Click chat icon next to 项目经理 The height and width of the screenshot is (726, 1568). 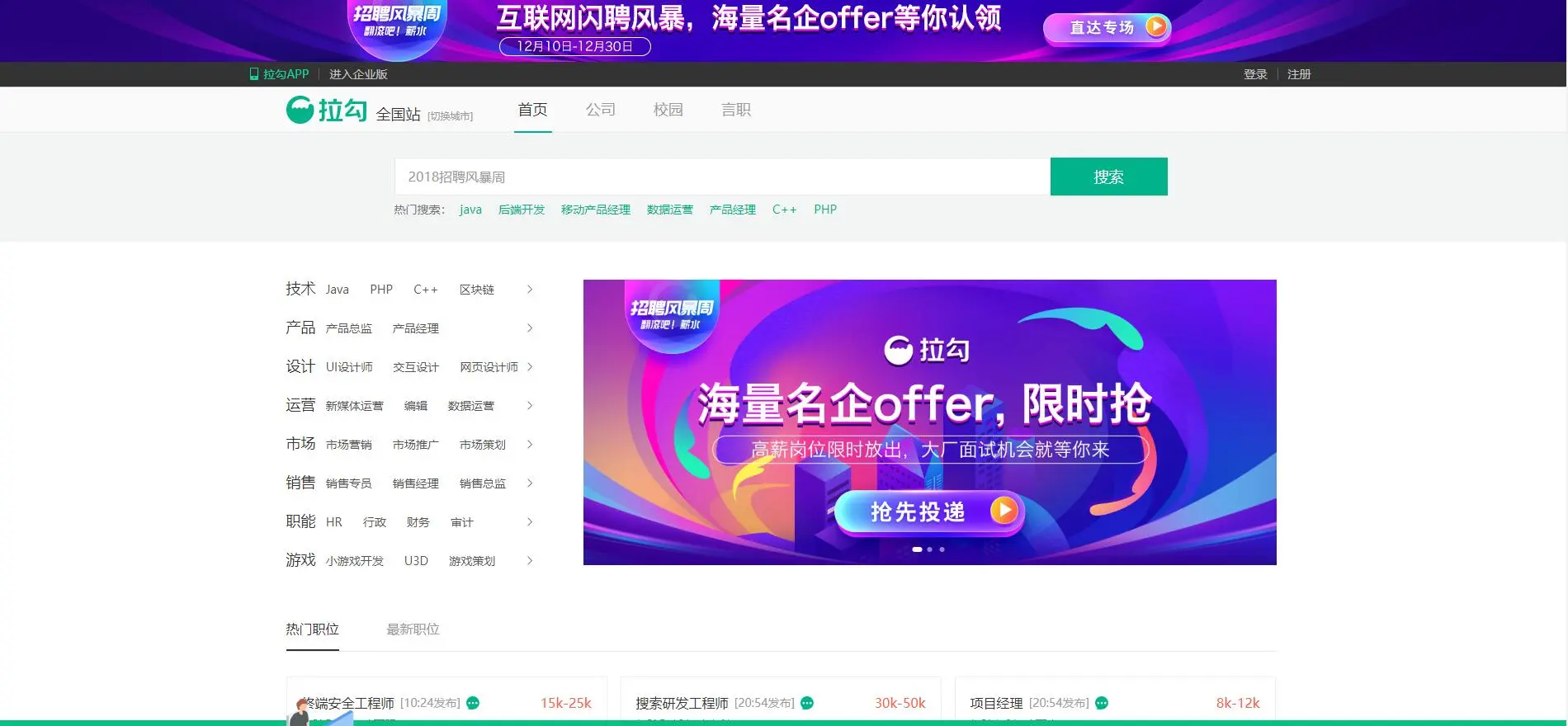(x=1102, y=703)
